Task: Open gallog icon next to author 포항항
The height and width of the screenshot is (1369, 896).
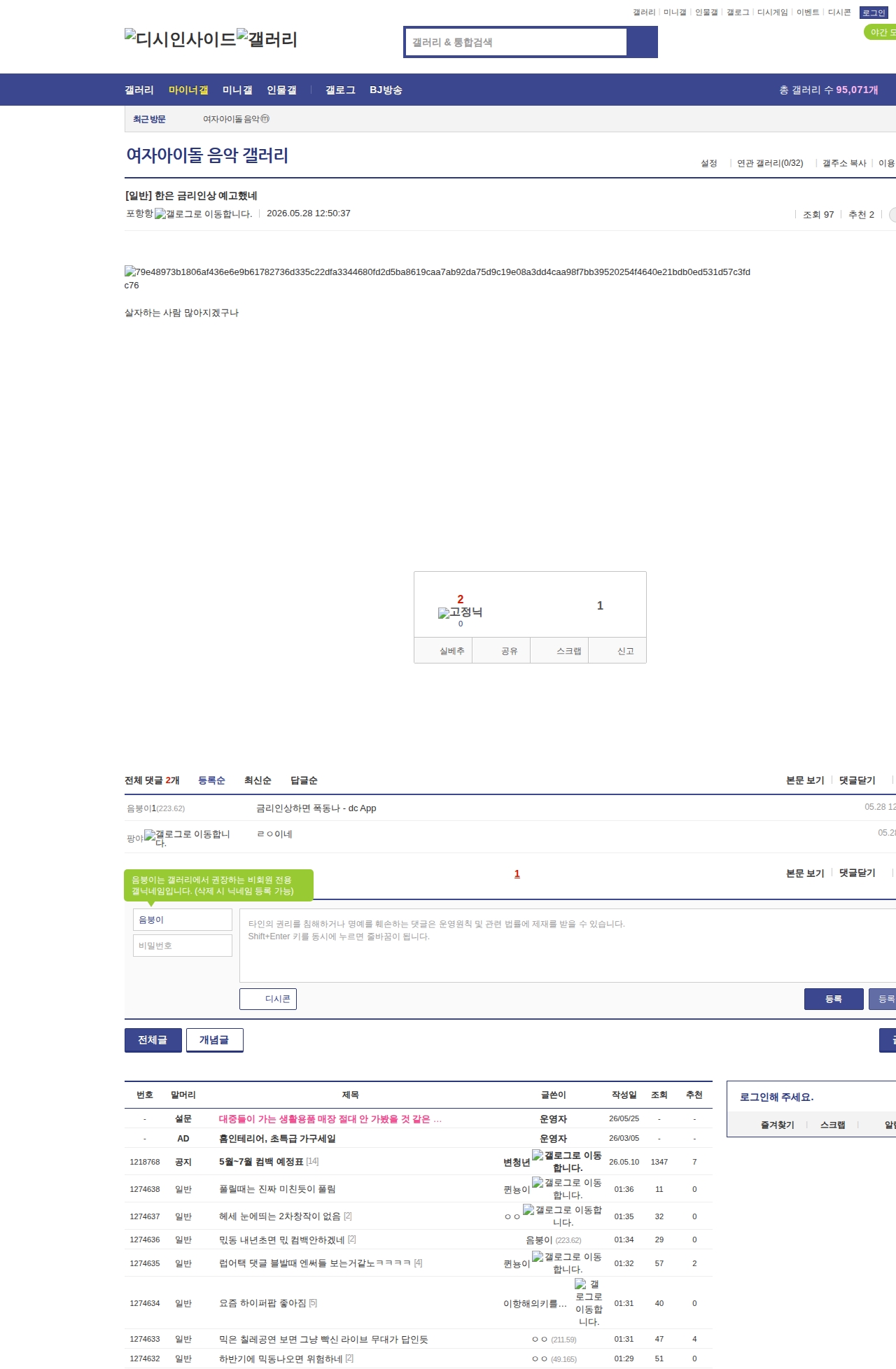Action: click(203, 214)
